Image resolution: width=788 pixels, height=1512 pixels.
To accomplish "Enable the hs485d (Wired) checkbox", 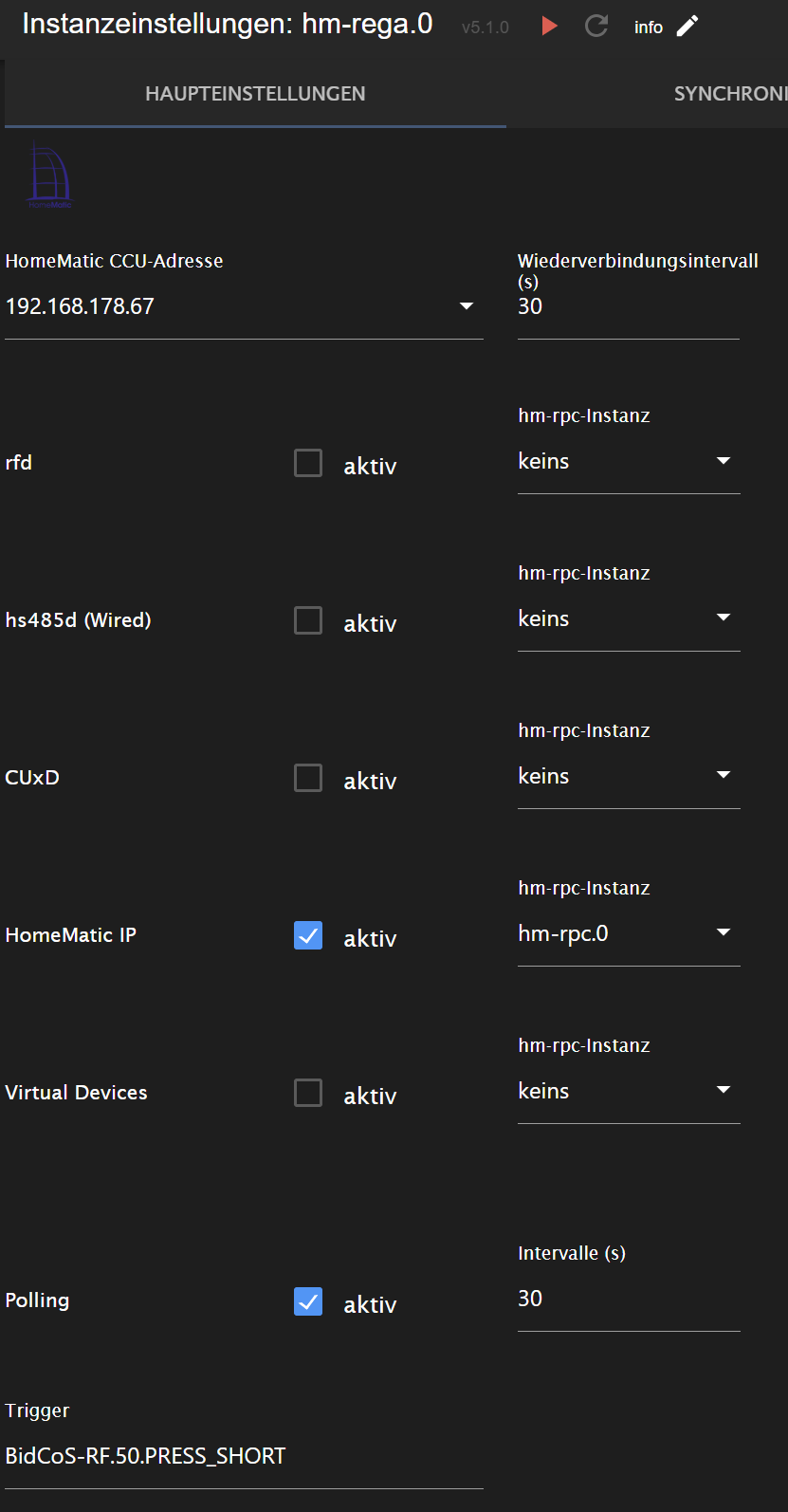I will coord(308,620).
